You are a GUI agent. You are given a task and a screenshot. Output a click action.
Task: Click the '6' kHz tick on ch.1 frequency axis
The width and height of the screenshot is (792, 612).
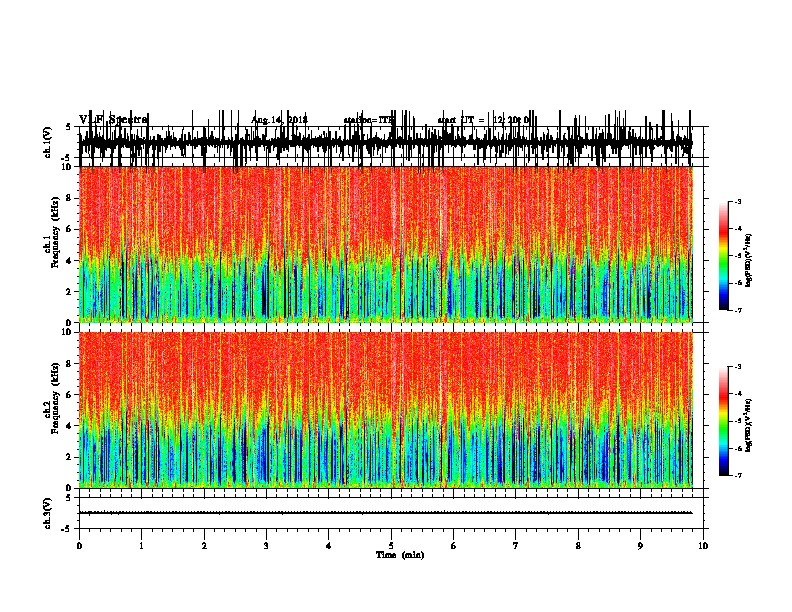[x=70, y=229]
